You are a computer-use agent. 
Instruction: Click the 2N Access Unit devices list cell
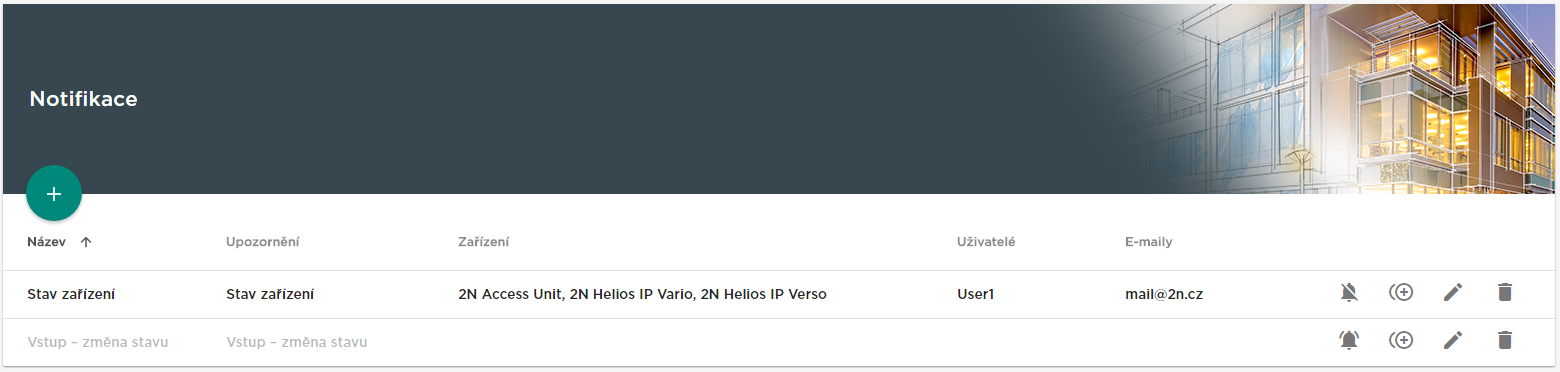coord(642,294)
